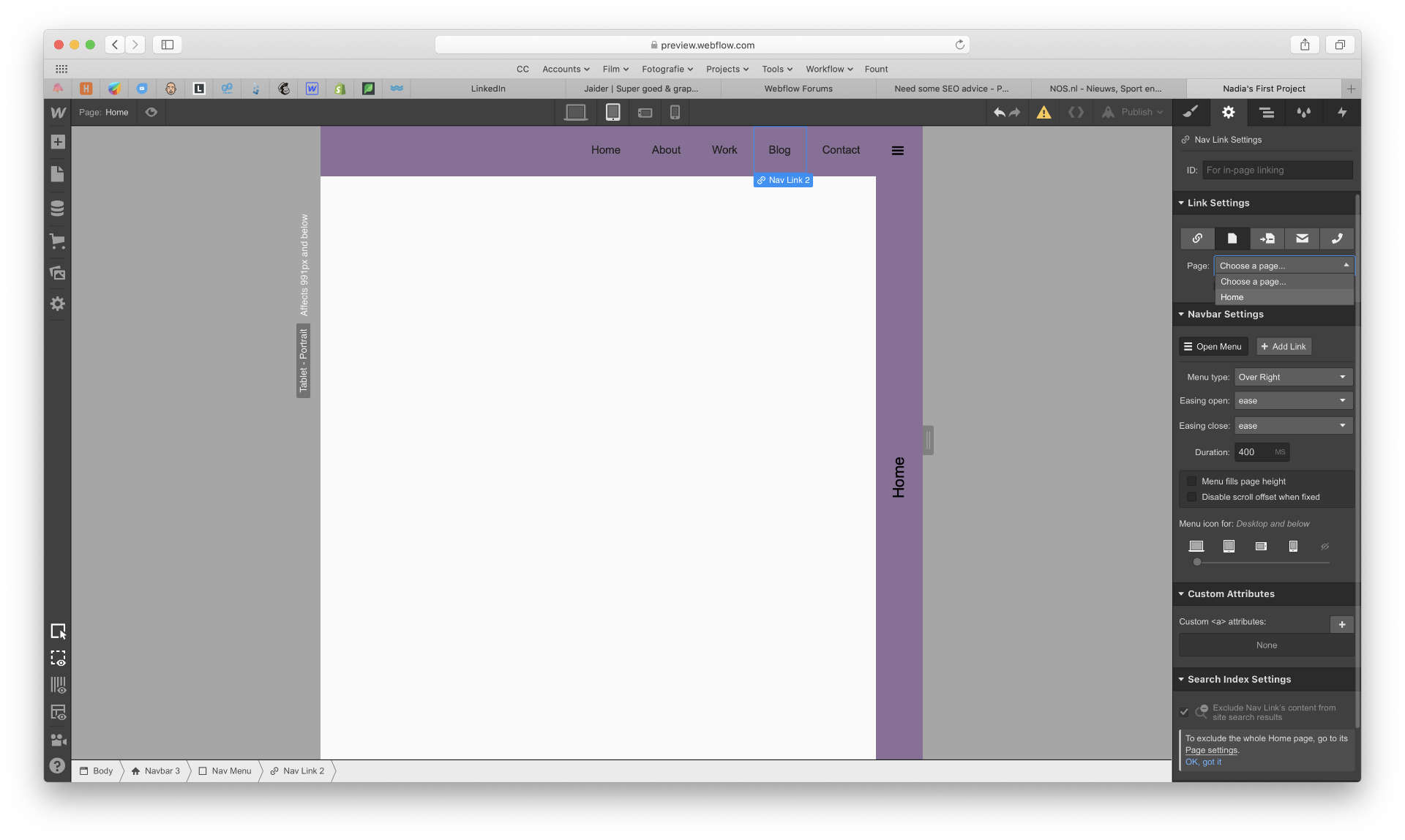
Task: Open the Ecommerce cart panel
Action: coord(58,241)
